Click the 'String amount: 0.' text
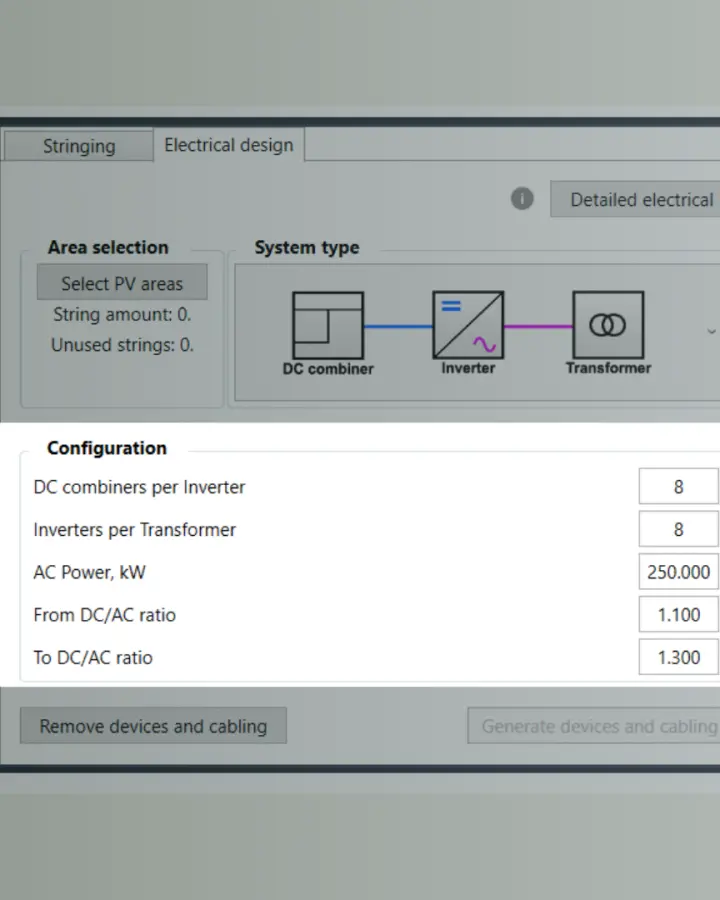720x900 pixels. pyautogui.click(x=122, y=314)
